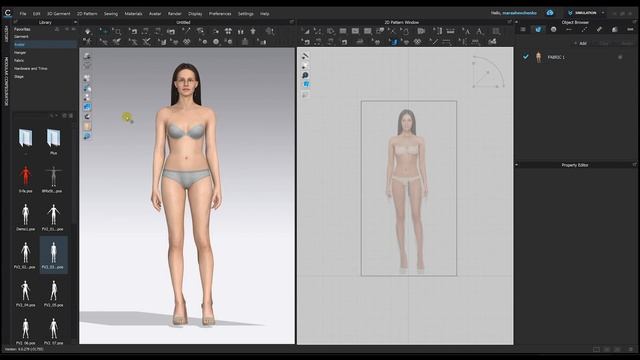Open the Display menu
The width and height of the screenshot is (640, 360).
point(195,13)
